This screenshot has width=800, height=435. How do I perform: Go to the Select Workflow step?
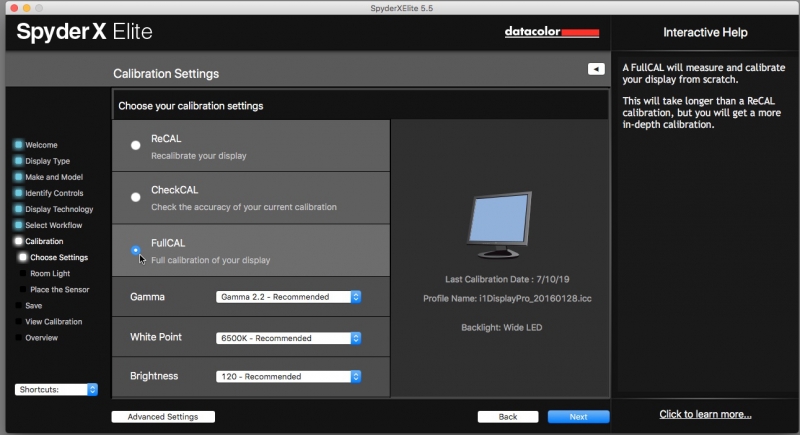tap(54, 225)
